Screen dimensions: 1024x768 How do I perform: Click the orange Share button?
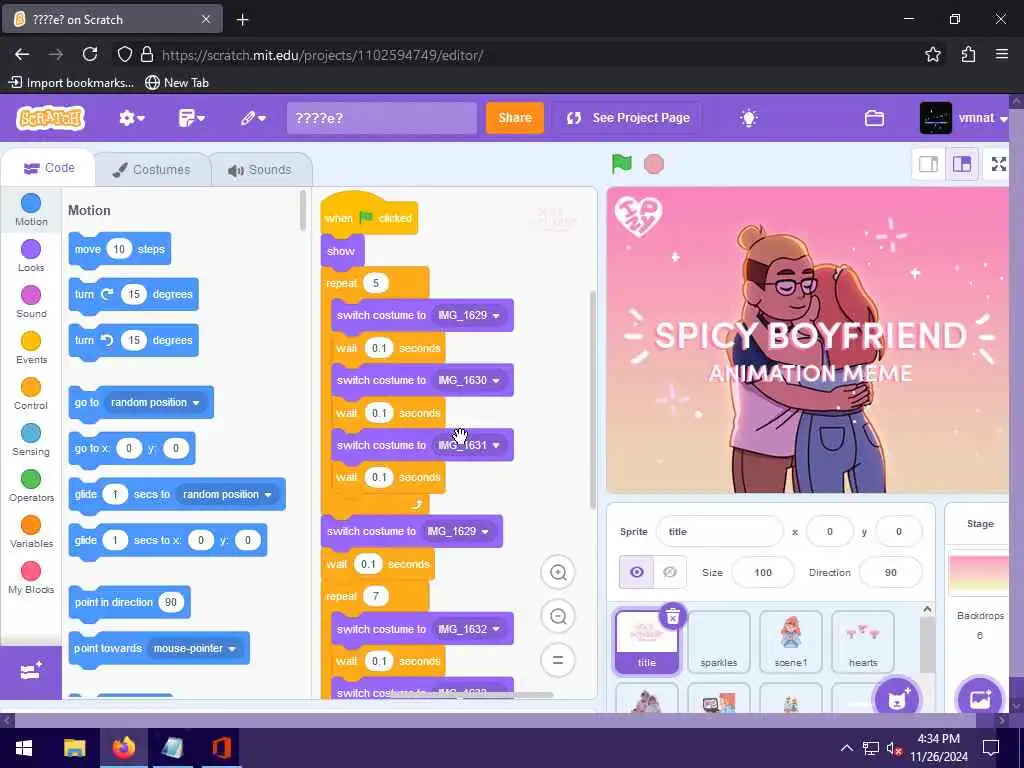[515, 118]
